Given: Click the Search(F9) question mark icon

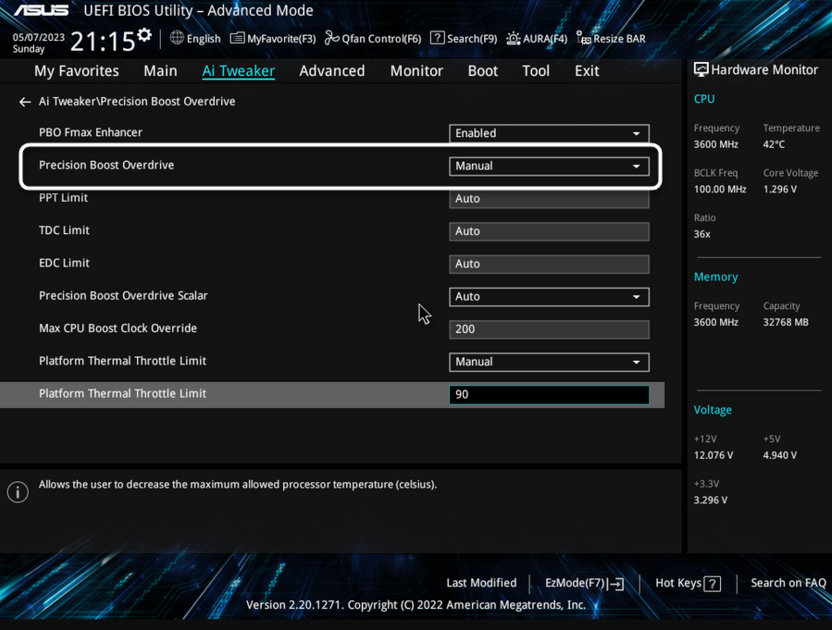Looking at the screenshot, I should (x=437, y=38).
